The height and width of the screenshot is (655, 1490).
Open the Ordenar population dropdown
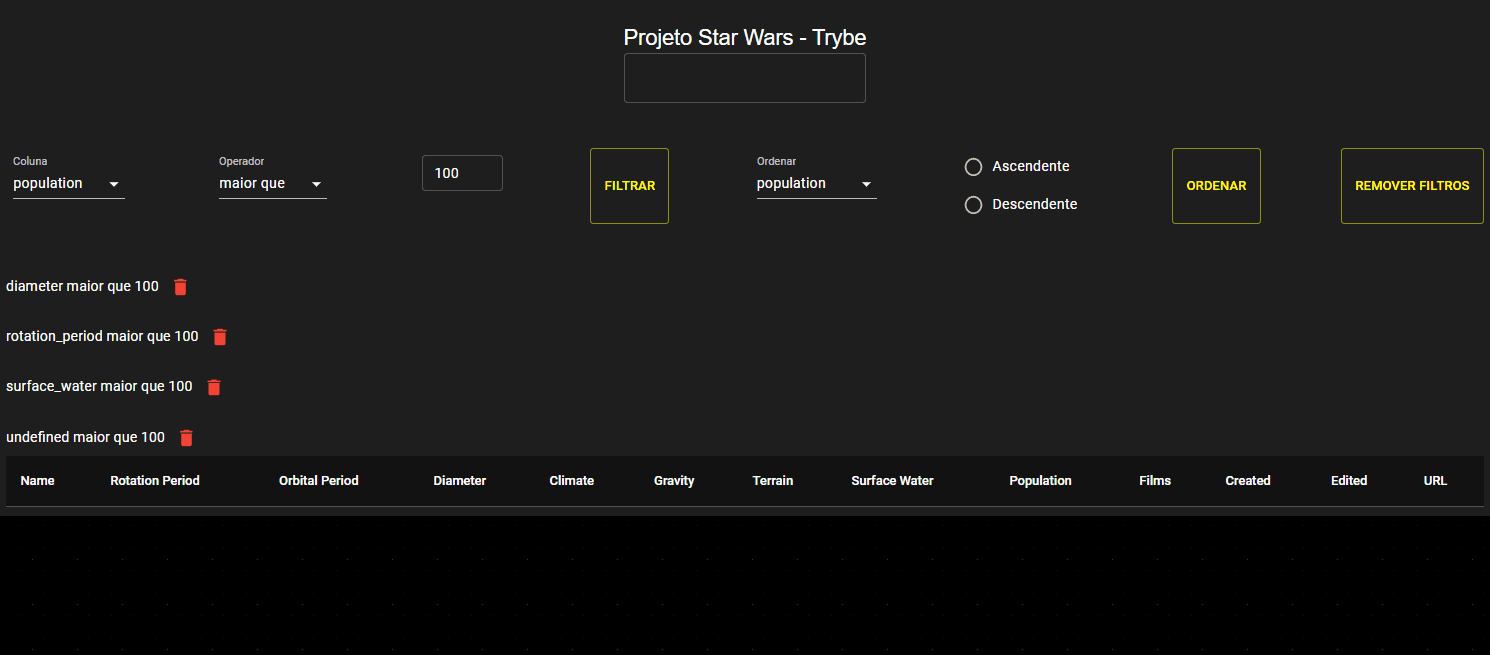[x=817, y=184]
